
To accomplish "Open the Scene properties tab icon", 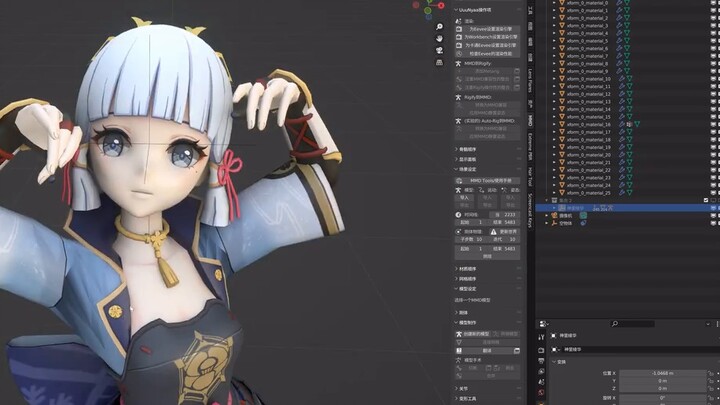I will pos(541,382).
